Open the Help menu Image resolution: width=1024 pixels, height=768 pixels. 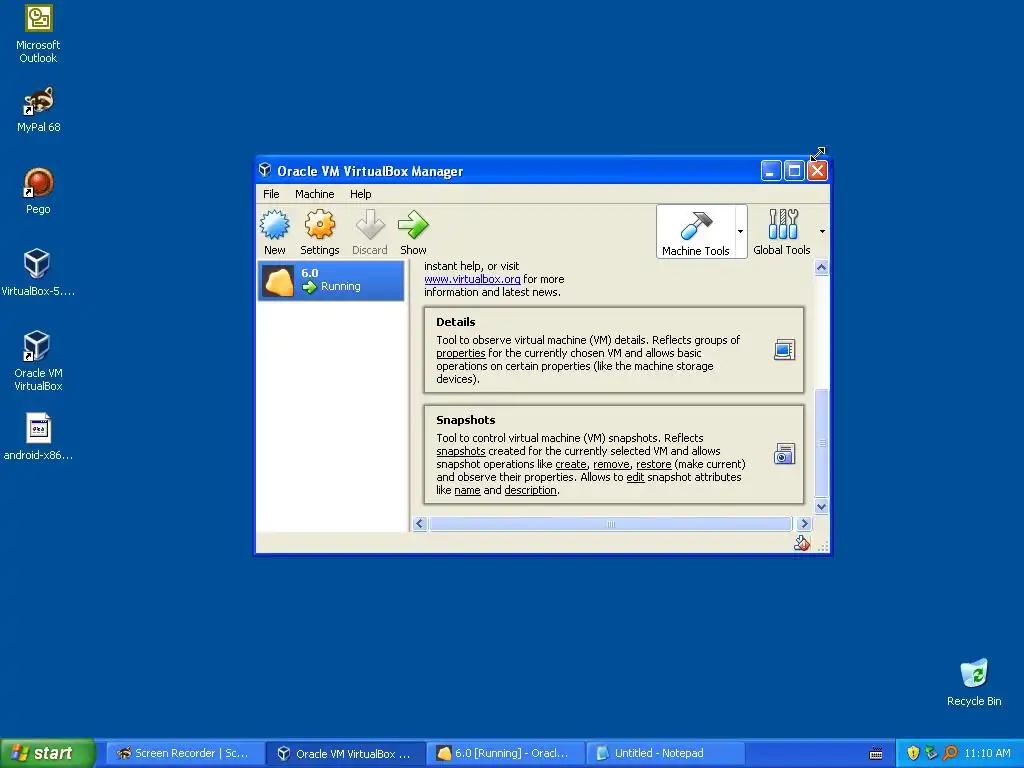pyautogui.click(x=360, y=194)
